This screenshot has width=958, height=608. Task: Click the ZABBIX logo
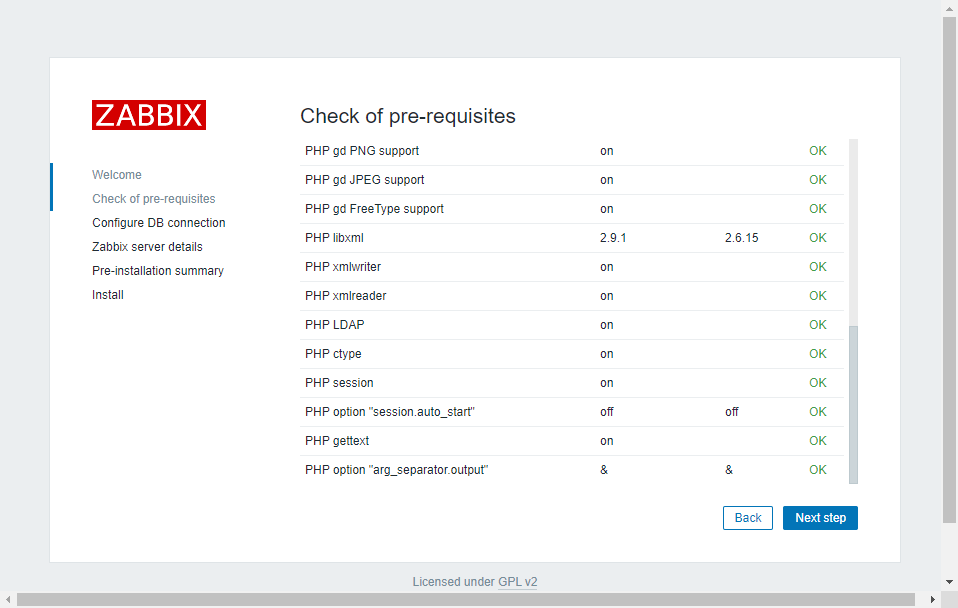pos(149,115)
